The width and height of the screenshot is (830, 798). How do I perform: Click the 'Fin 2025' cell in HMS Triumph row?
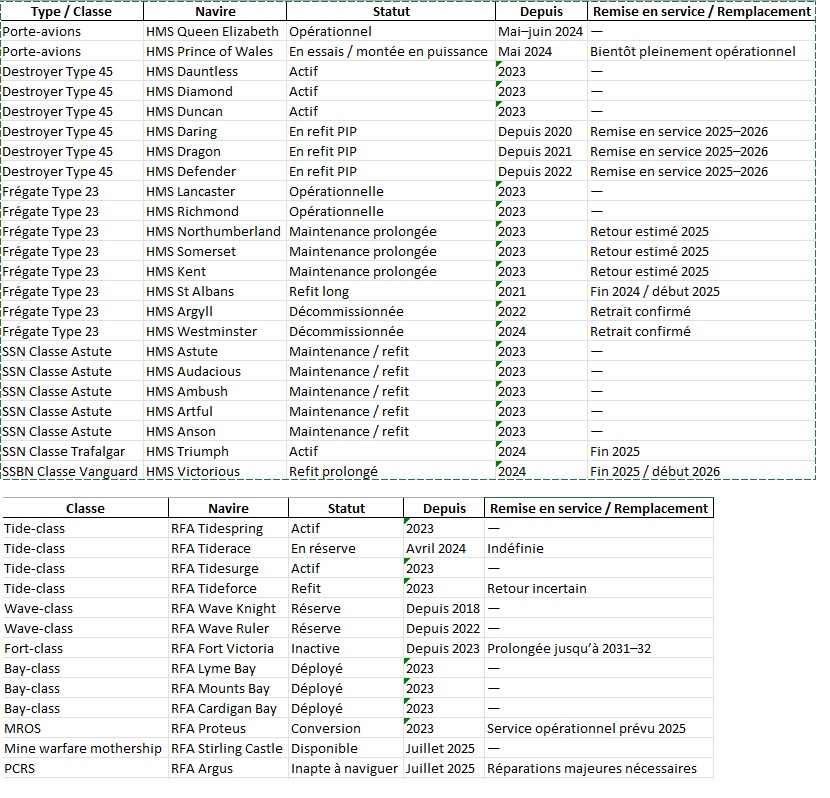point(701,452)
